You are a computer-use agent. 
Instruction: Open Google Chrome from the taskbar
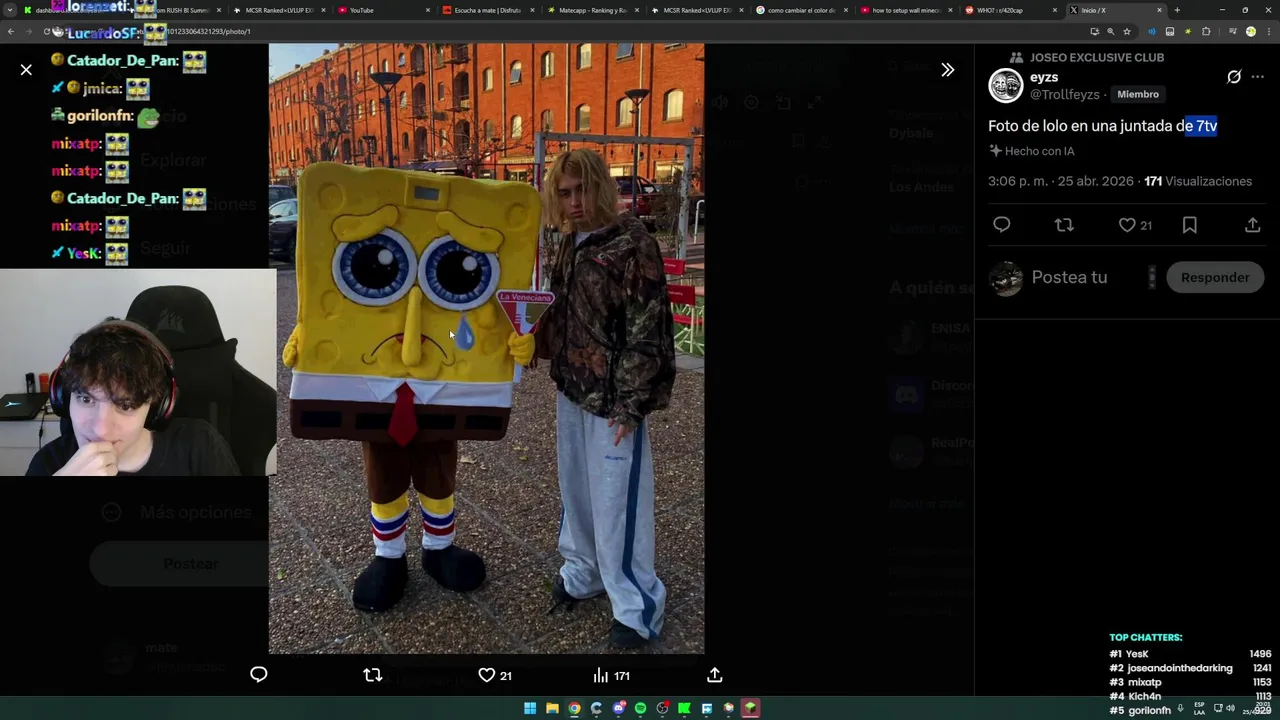click(574, 708)
